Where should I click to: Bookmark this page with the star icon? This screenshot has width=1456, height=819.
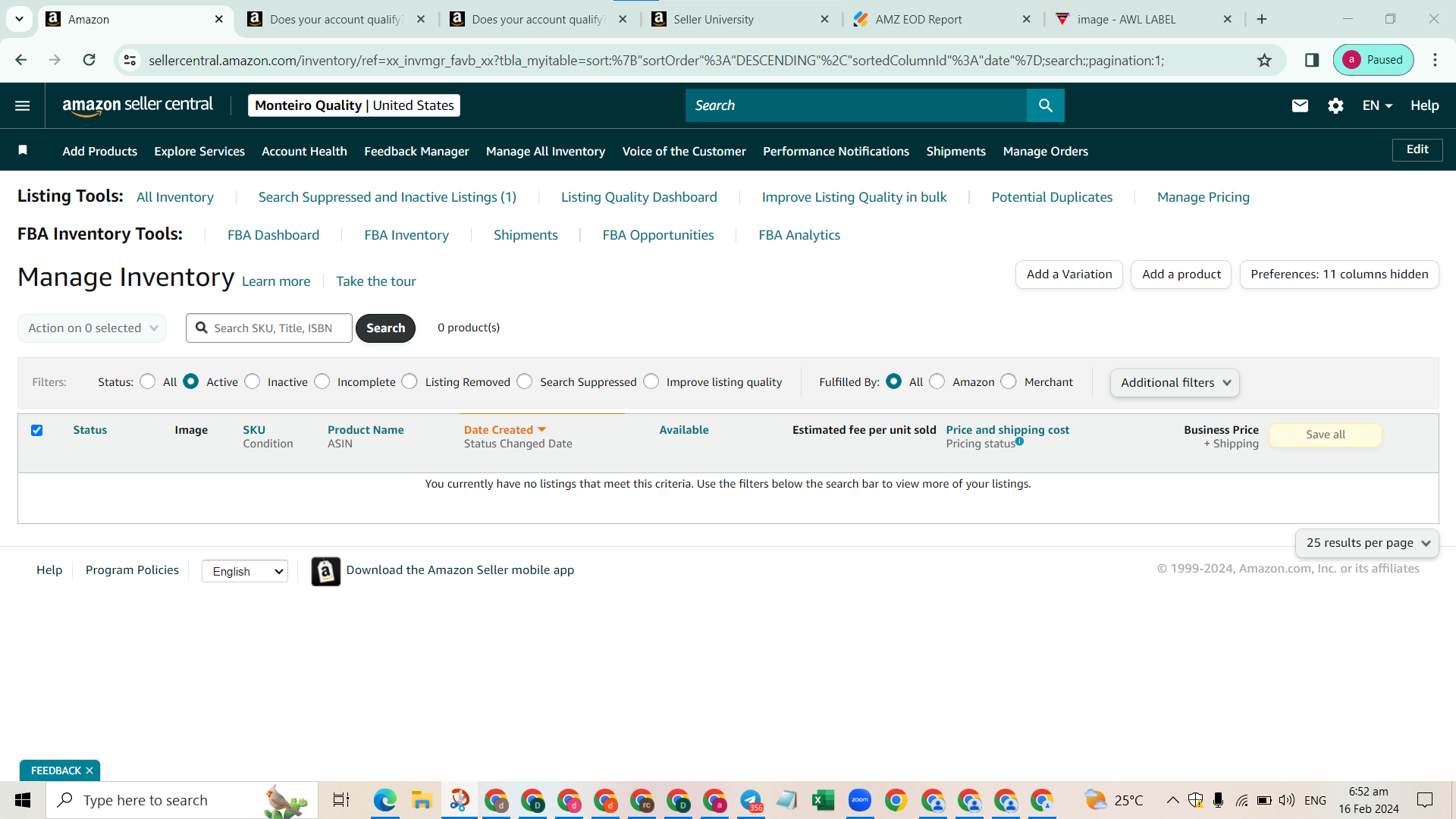click(1264, 60)
